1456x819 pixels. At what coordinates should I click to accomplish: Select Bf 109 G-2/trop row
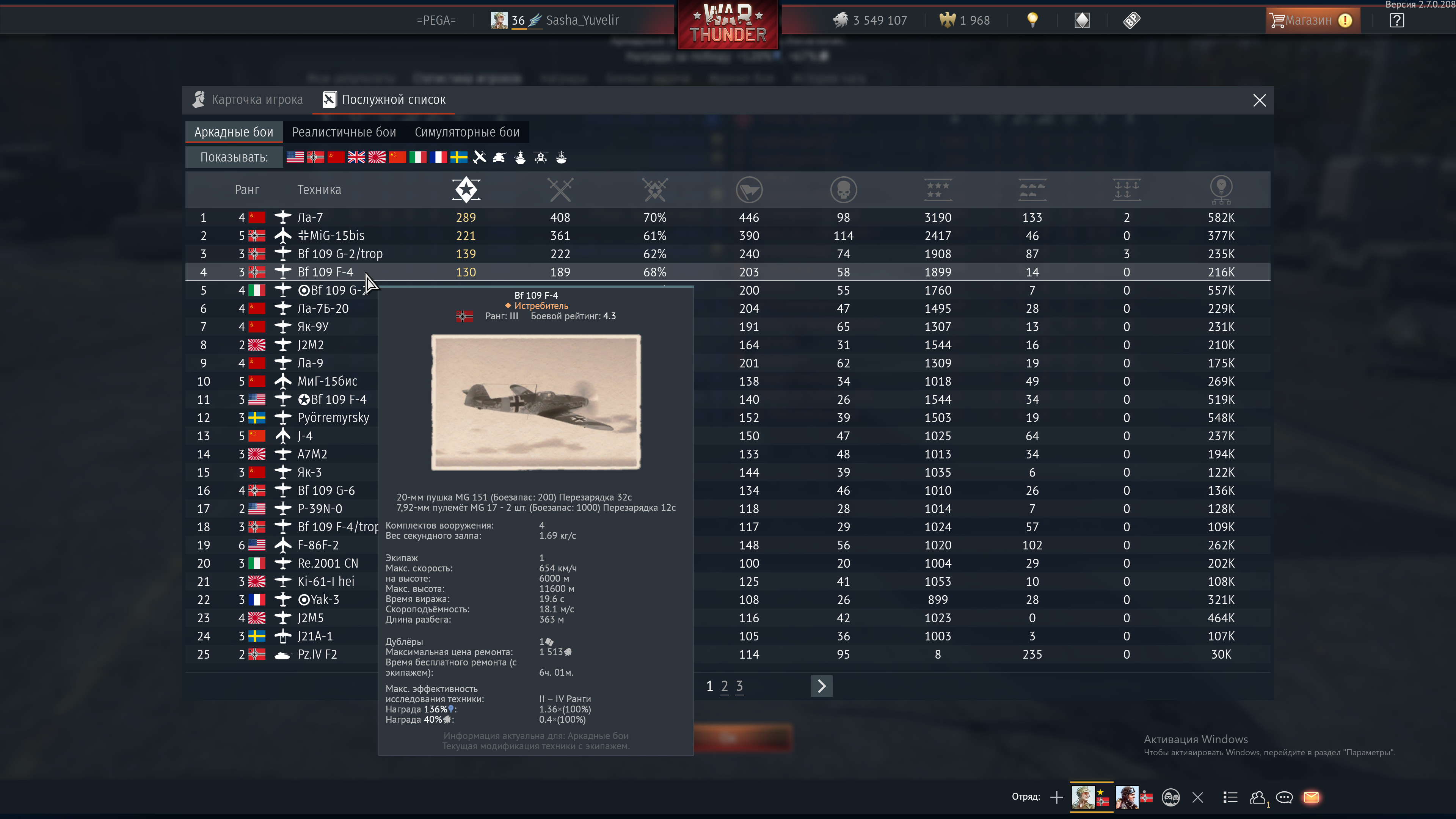728,254
